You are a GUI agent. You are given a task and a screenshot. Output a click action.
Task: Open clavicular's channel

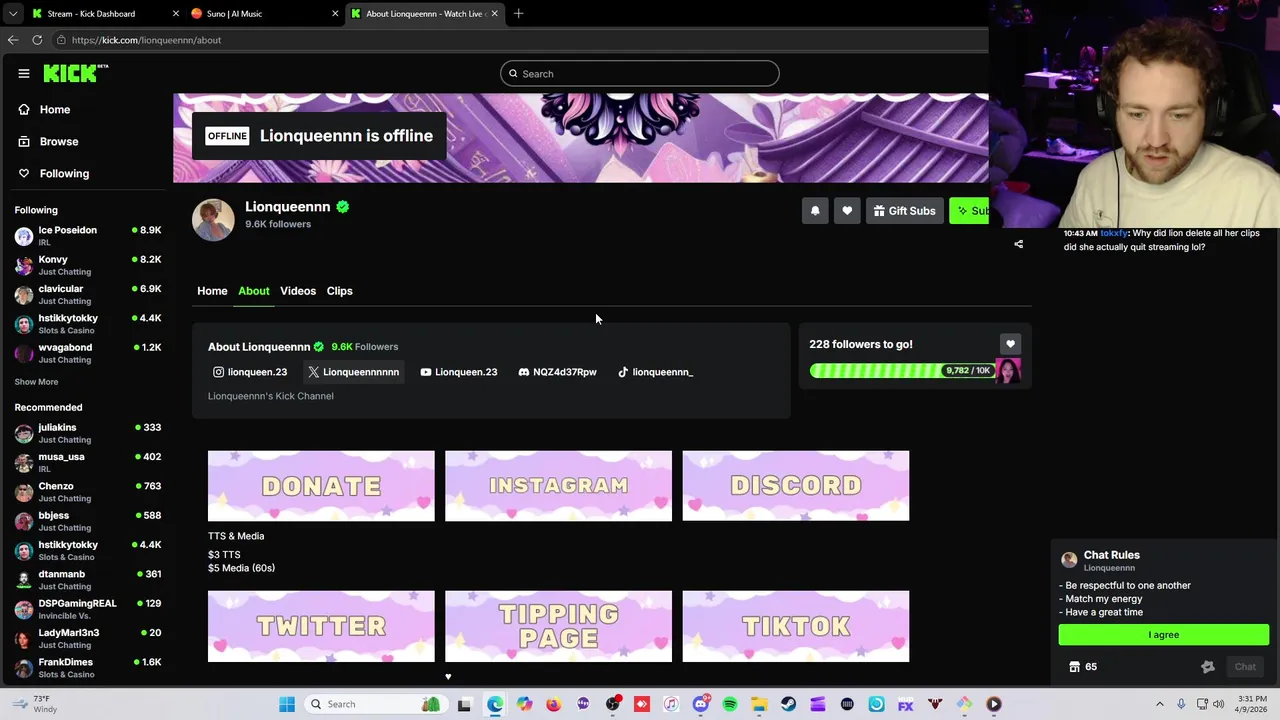pyautogui.click(x=88, y=294)
